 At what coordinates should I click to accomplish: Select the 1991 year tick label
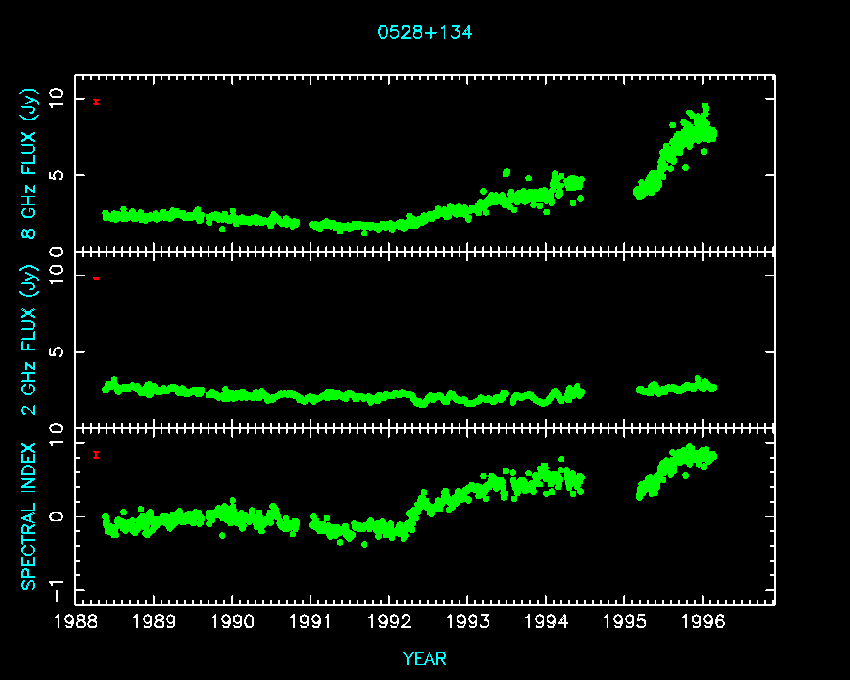(x=311, y=622)
